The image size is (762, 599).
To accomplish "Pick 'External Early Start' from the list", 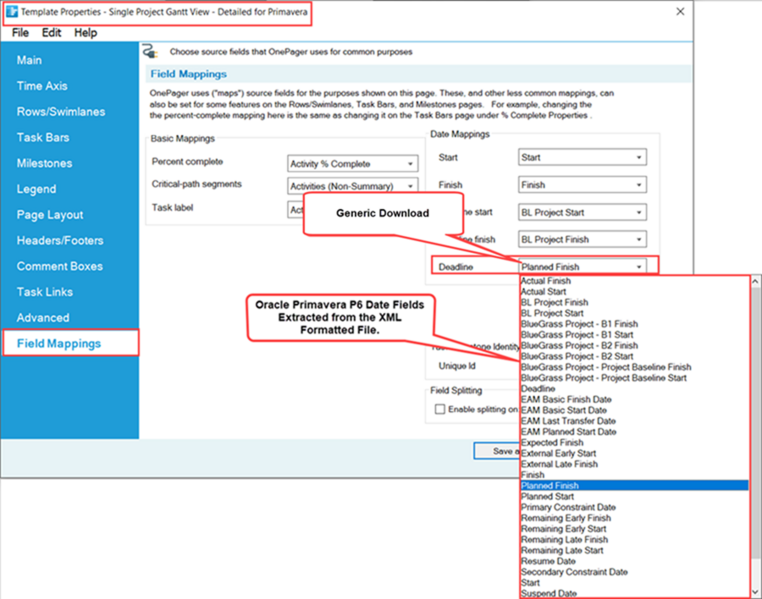I will tap(634, 453).
